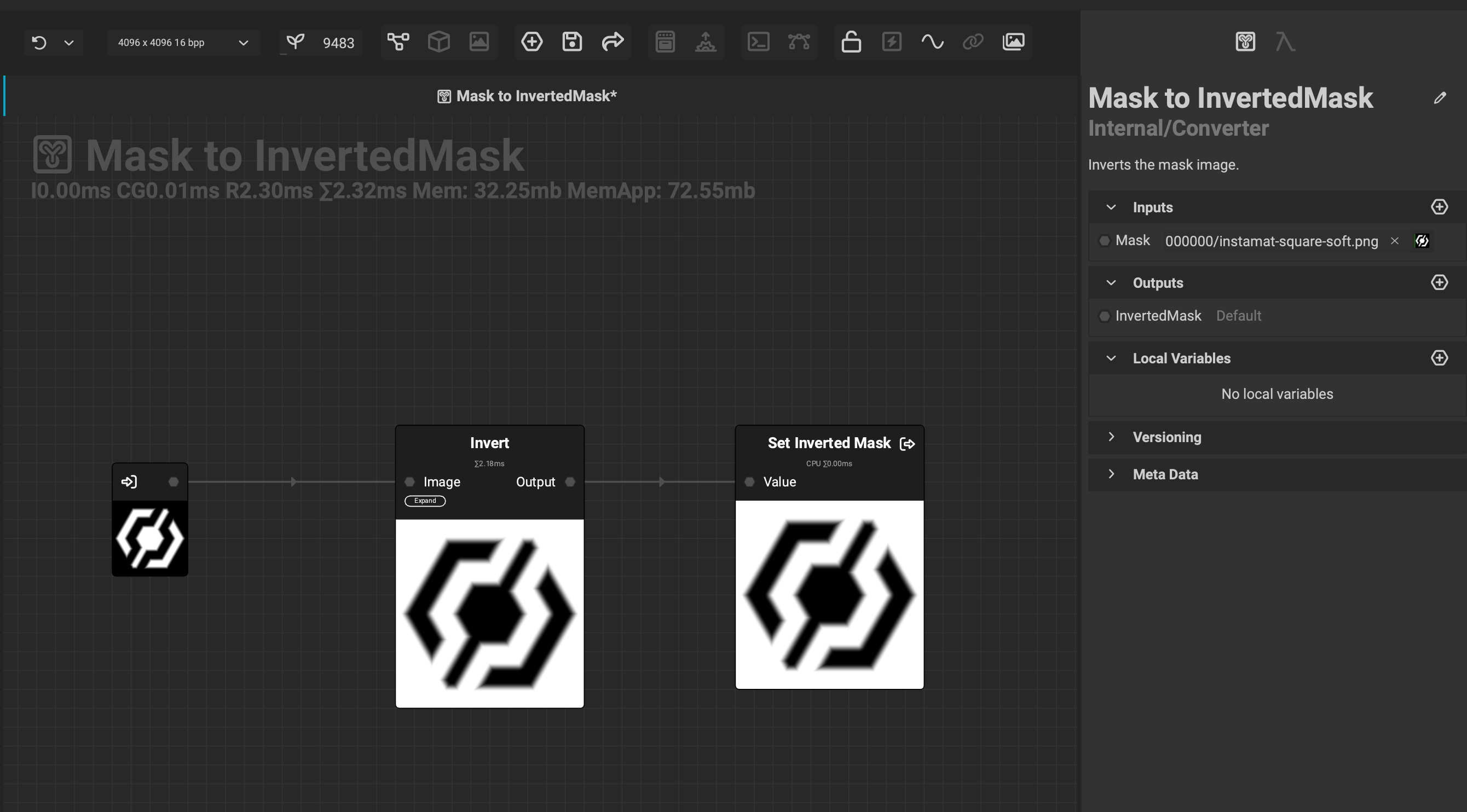Toggle the lightning bolt toolbar icon

891,42
